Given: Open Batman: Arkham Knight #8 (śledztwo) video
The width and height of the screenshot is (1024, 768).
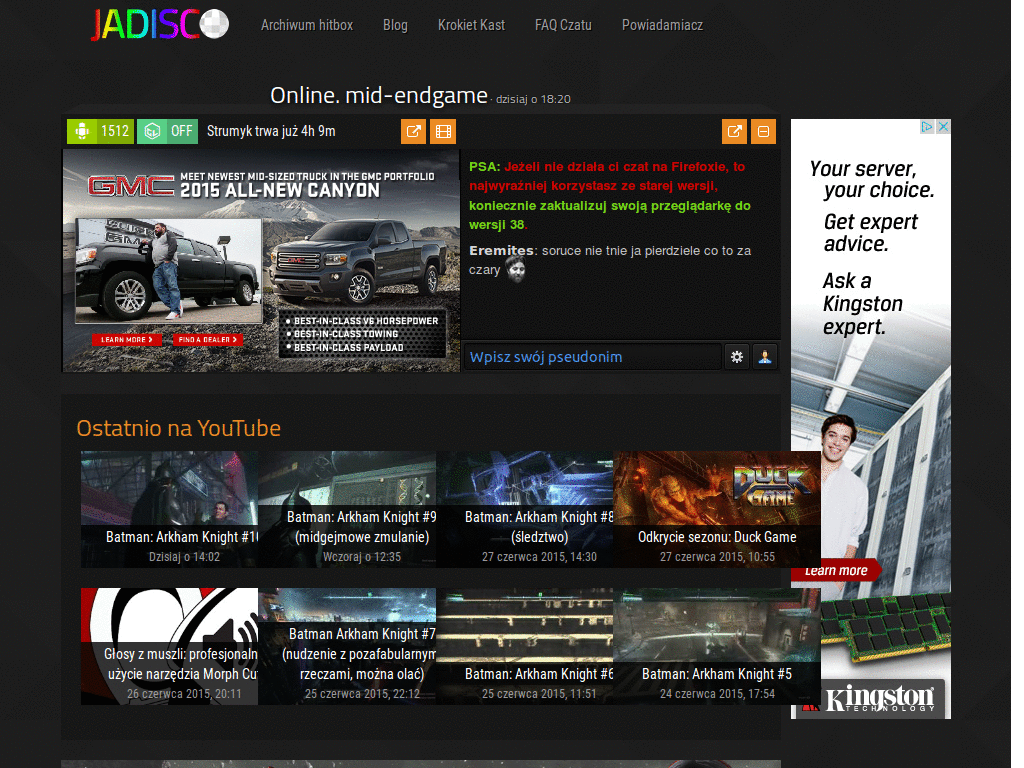Looking at the screenshot, I should click(525, 509).
